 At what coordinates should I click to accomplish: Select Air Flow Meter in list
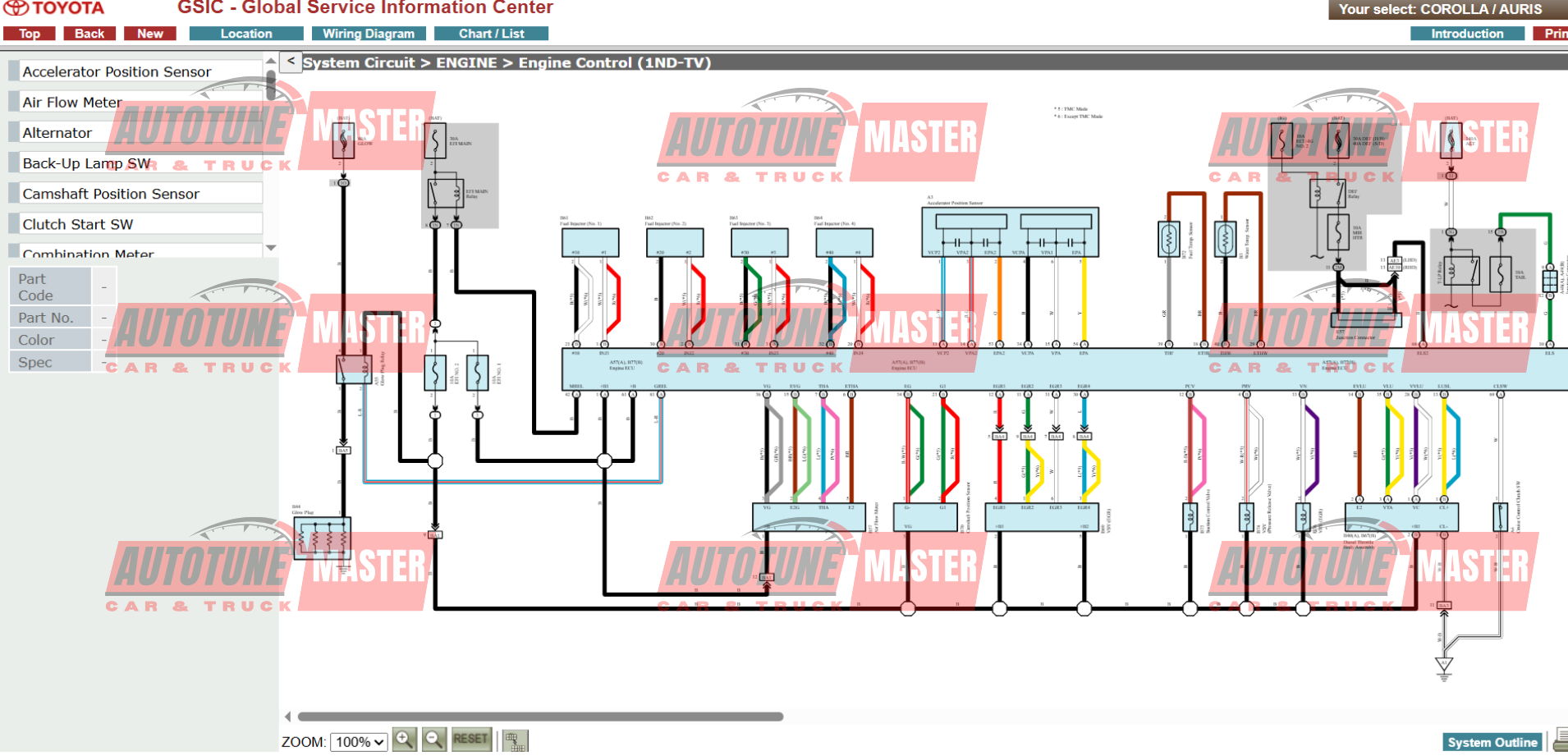[135, 102]
